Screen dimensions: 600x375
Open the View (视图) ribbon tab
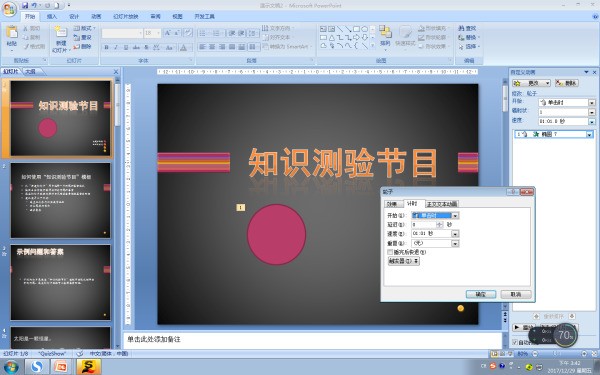click(x=177, y=16)
